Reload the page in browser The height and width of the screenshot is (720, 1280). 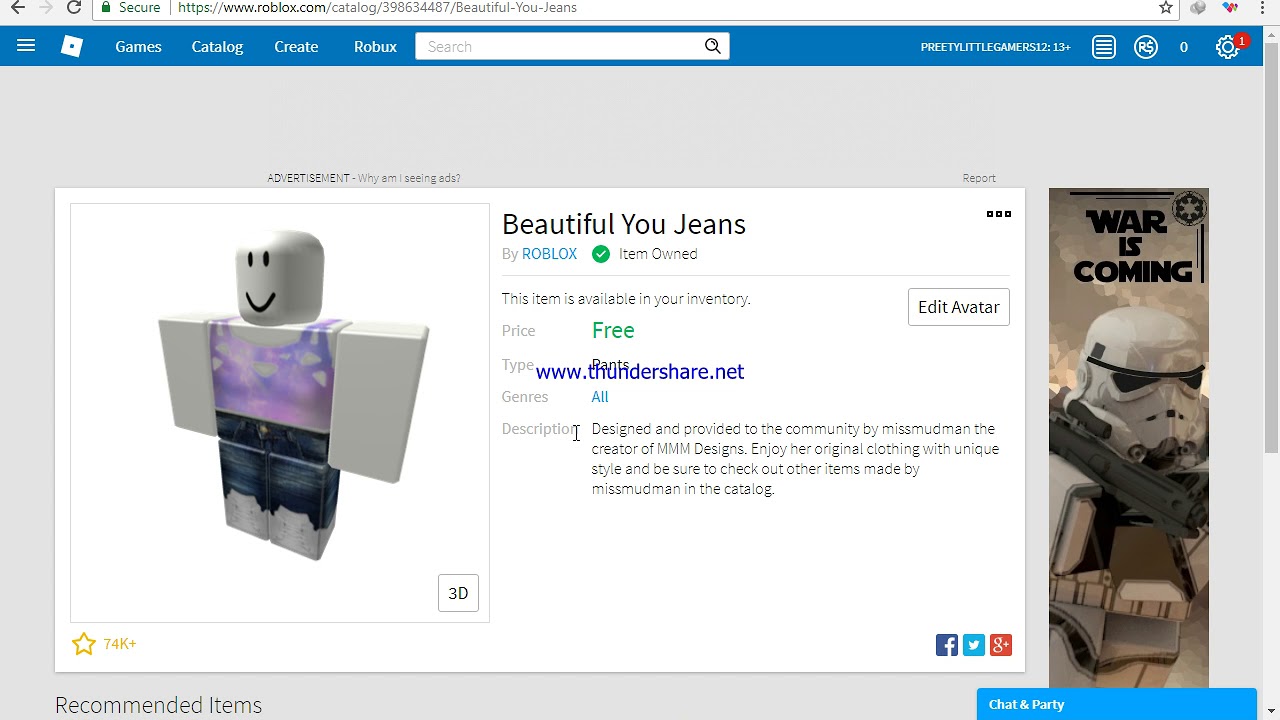click(74, 7)
